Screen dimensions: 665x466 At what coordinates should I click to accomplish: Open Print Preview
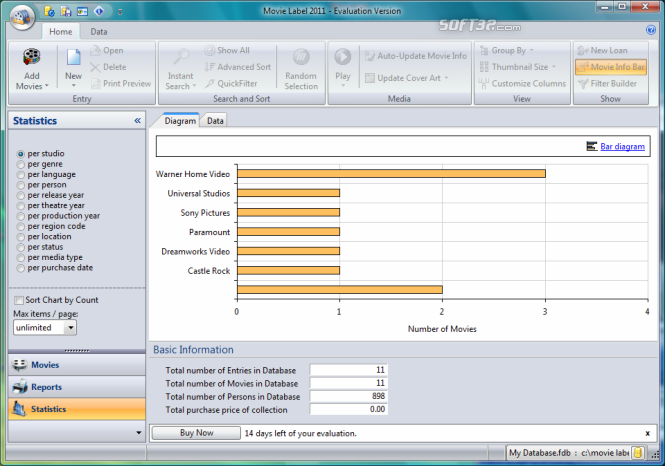pyautogui.click(x=121, y=84)
